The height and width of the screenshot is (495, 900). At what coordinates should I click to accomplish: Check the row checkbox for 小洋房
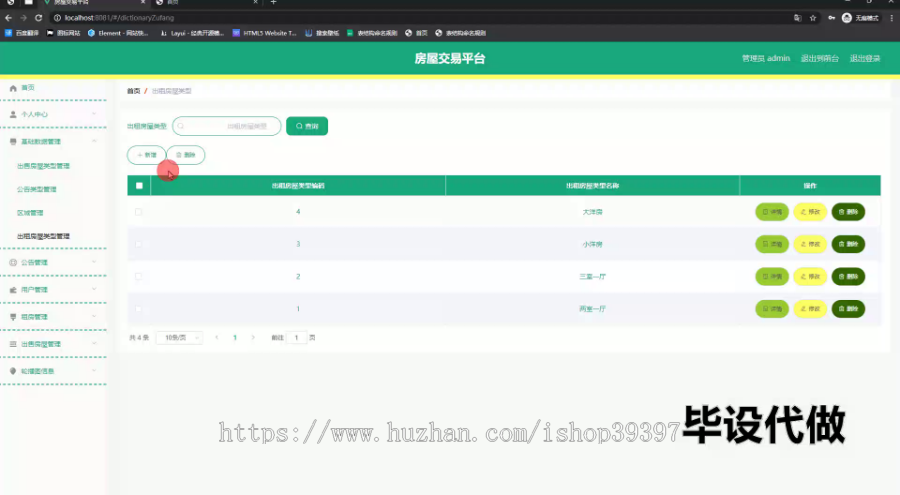click(x=138, y=244)
